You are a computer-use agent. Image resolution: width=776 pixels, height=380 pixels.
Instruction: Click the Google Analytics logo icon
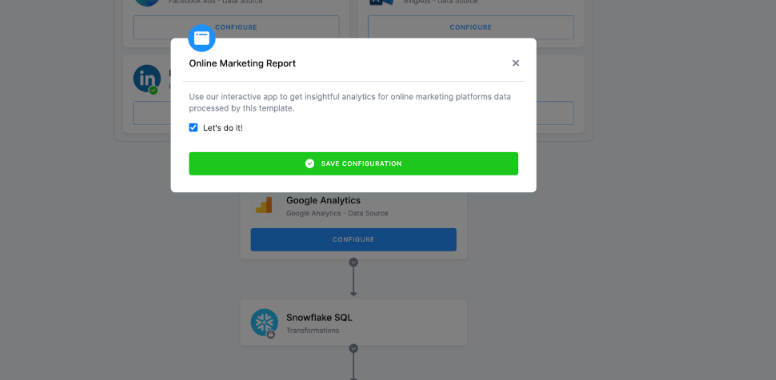click(264, 204)
